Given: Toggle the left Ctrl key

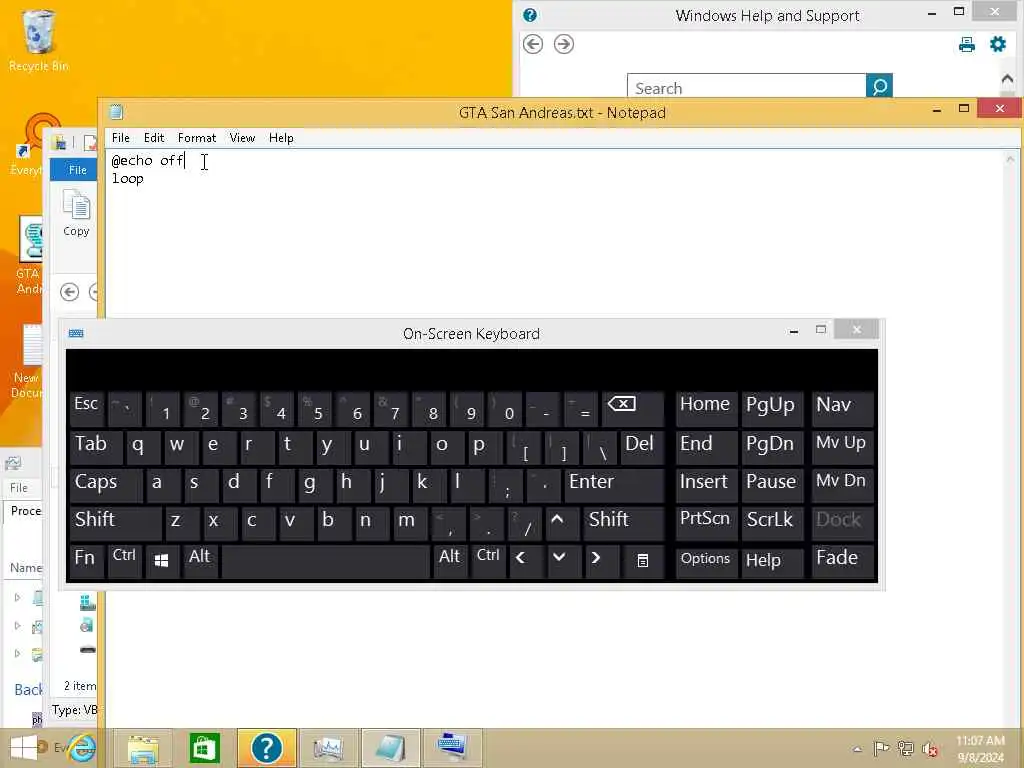Looking at the screenshot, I should [124, 560].
